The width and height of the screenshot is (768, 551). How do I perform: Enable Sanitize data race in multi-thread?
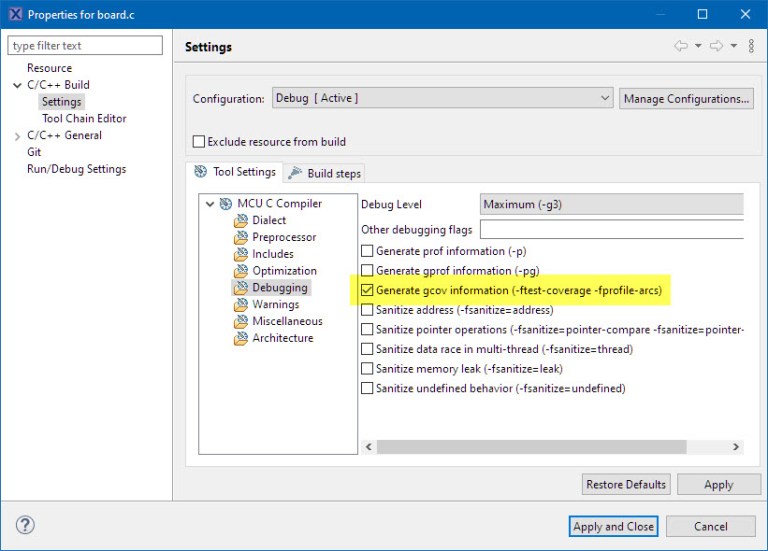[x=367, y=349]
